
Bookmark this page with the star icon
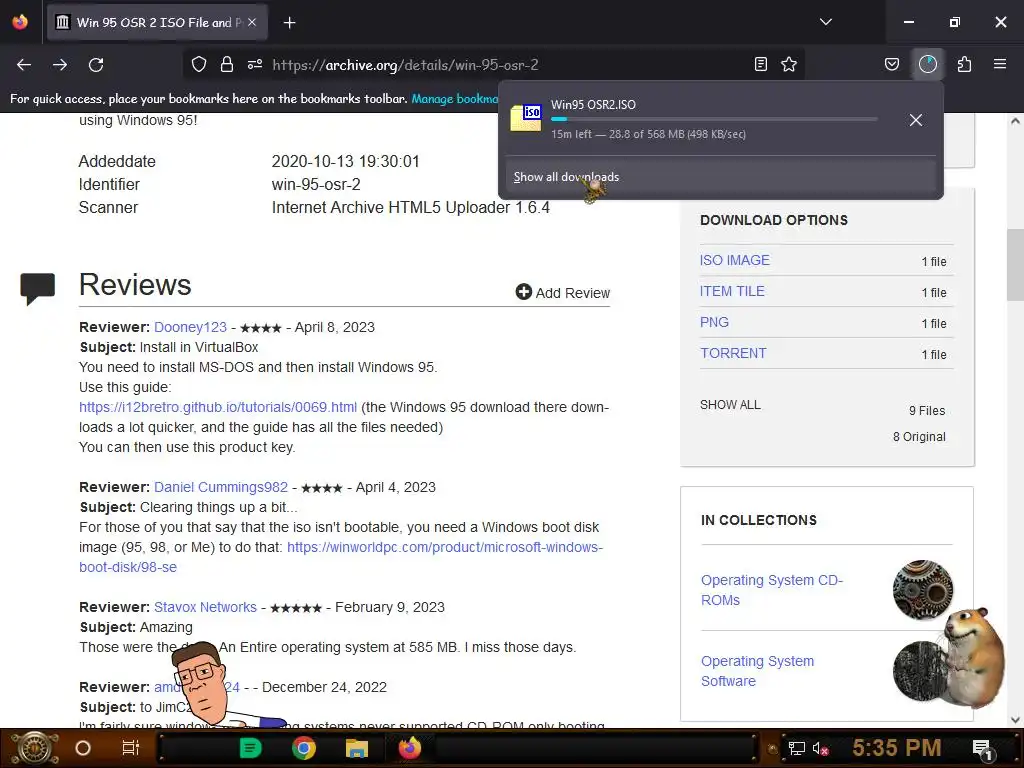click(x=789, y=65)
